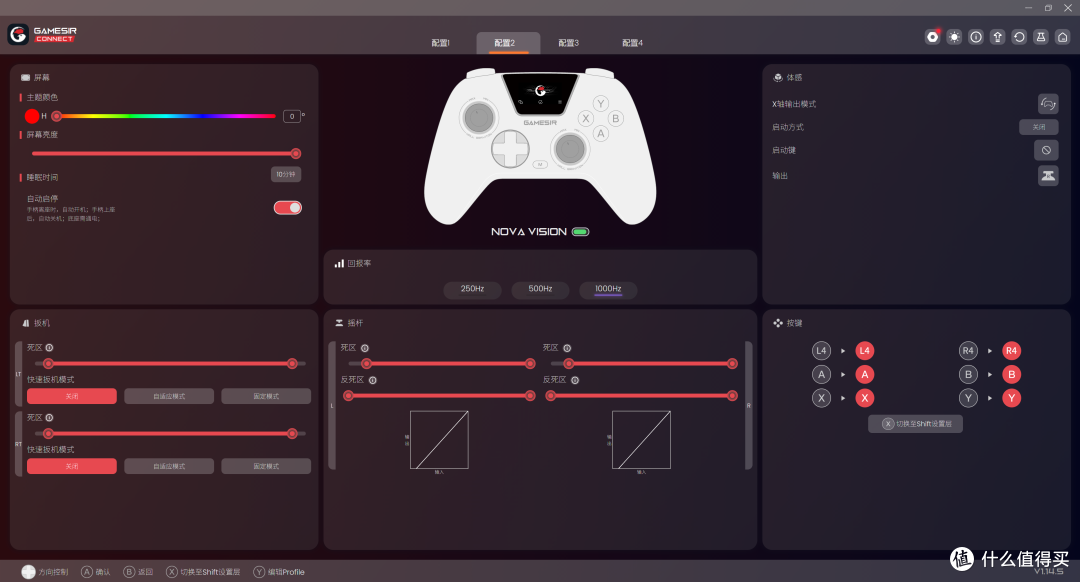Click the outlined L4 source button
Screen dimensions: 1080x582
pyautogui.click(x=821, y=351)
